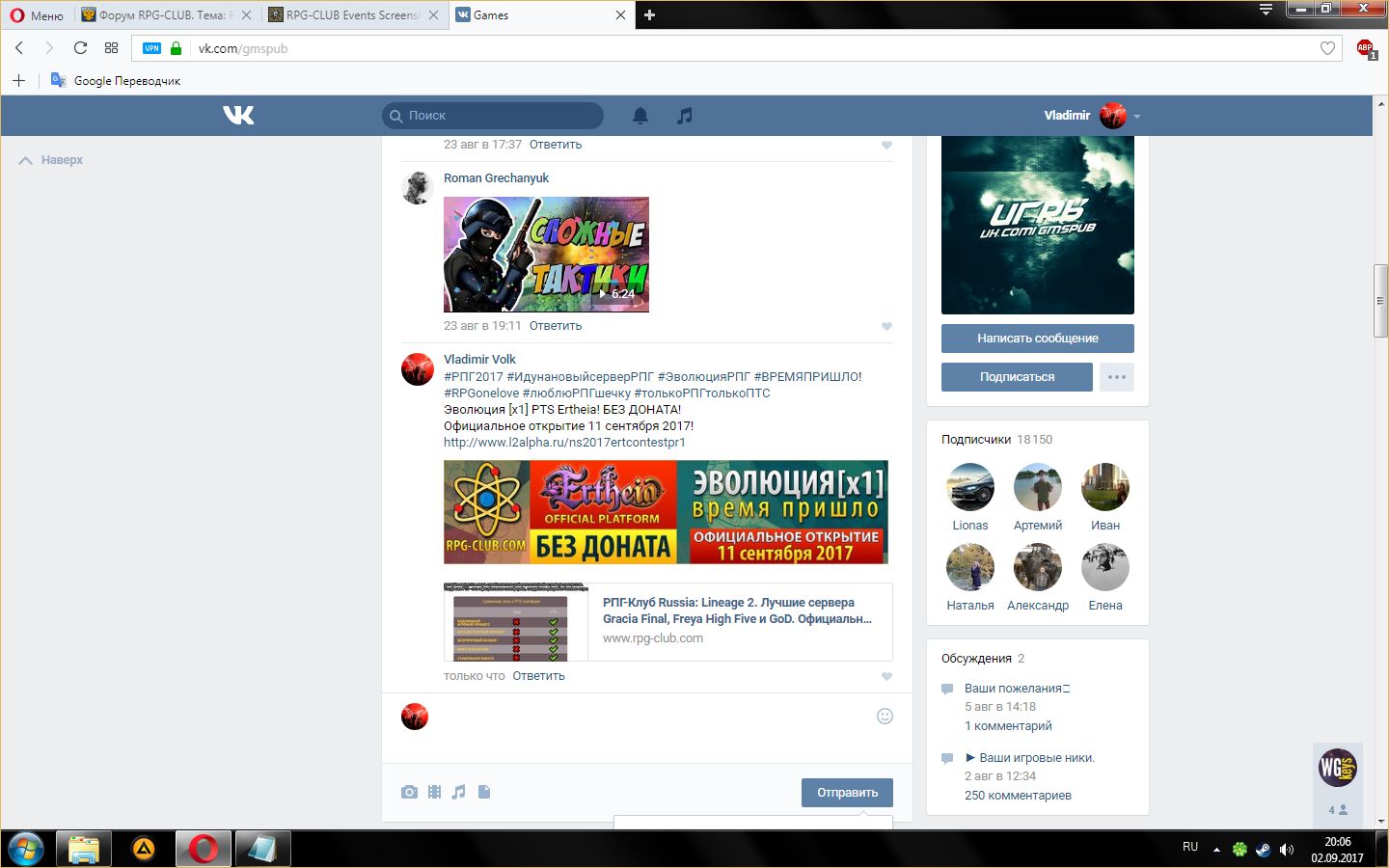This screenshot has width=1389, height=868.
Task: Open the emoji smiley picker
Action: pos(885,716)
